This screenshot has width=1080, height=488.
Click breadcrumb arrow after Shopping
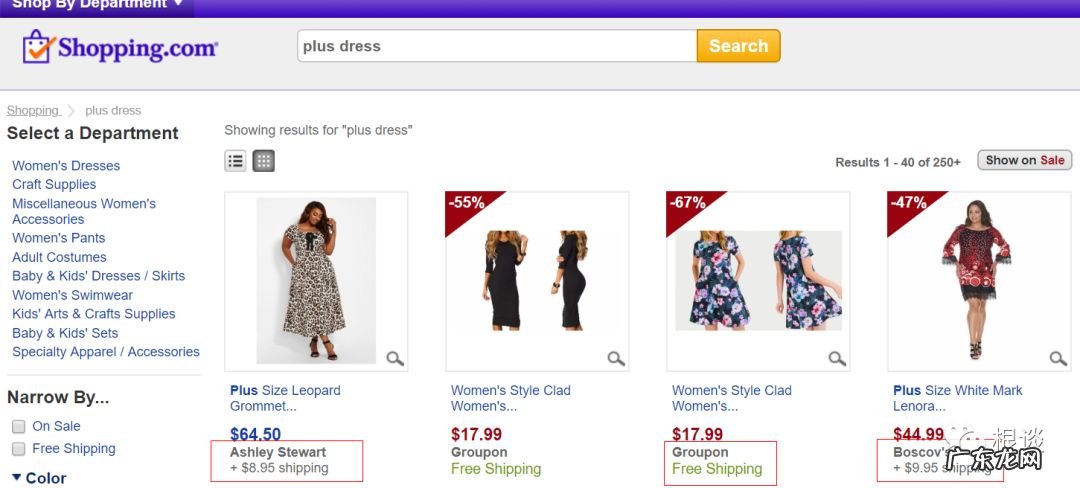(x=72, y=111)
